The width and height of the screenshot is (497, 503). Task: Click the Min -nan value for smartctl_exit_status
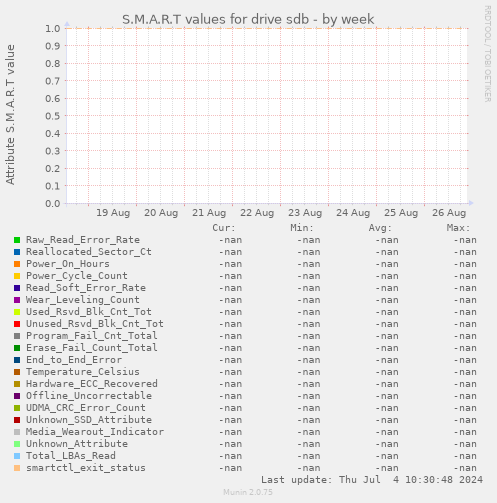coord(309,468)
